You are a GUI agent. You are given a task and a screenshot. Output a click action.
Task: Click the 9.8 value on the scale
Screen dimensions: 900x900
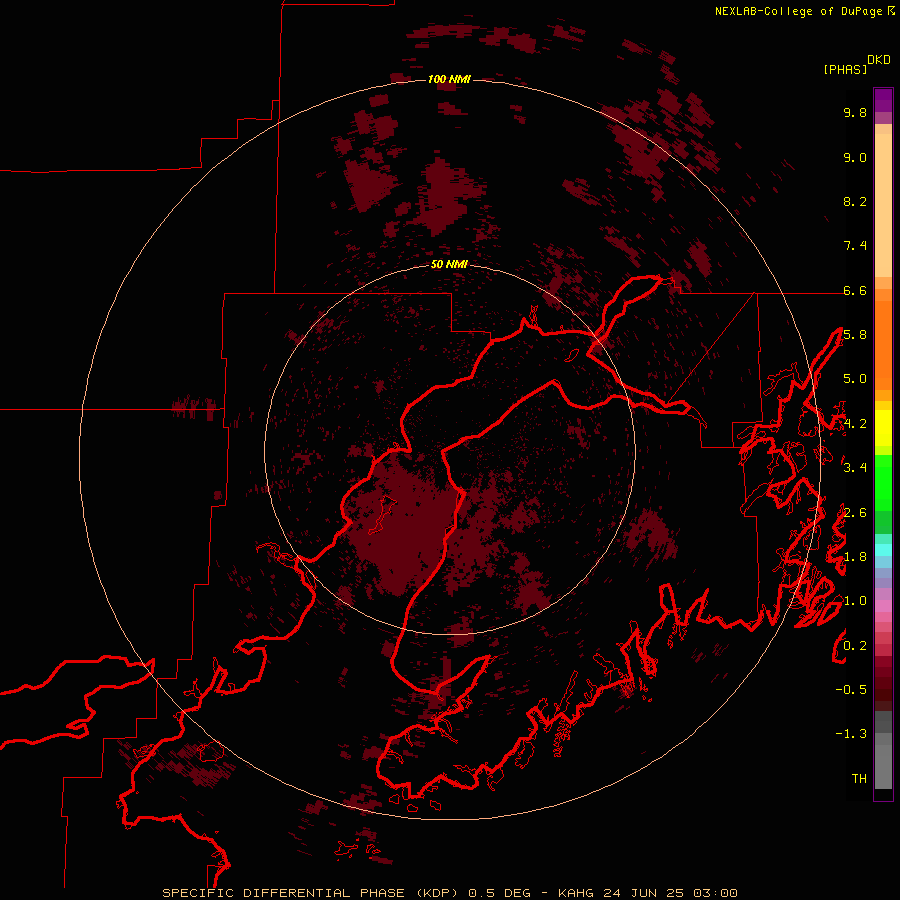tap(855, 112)
